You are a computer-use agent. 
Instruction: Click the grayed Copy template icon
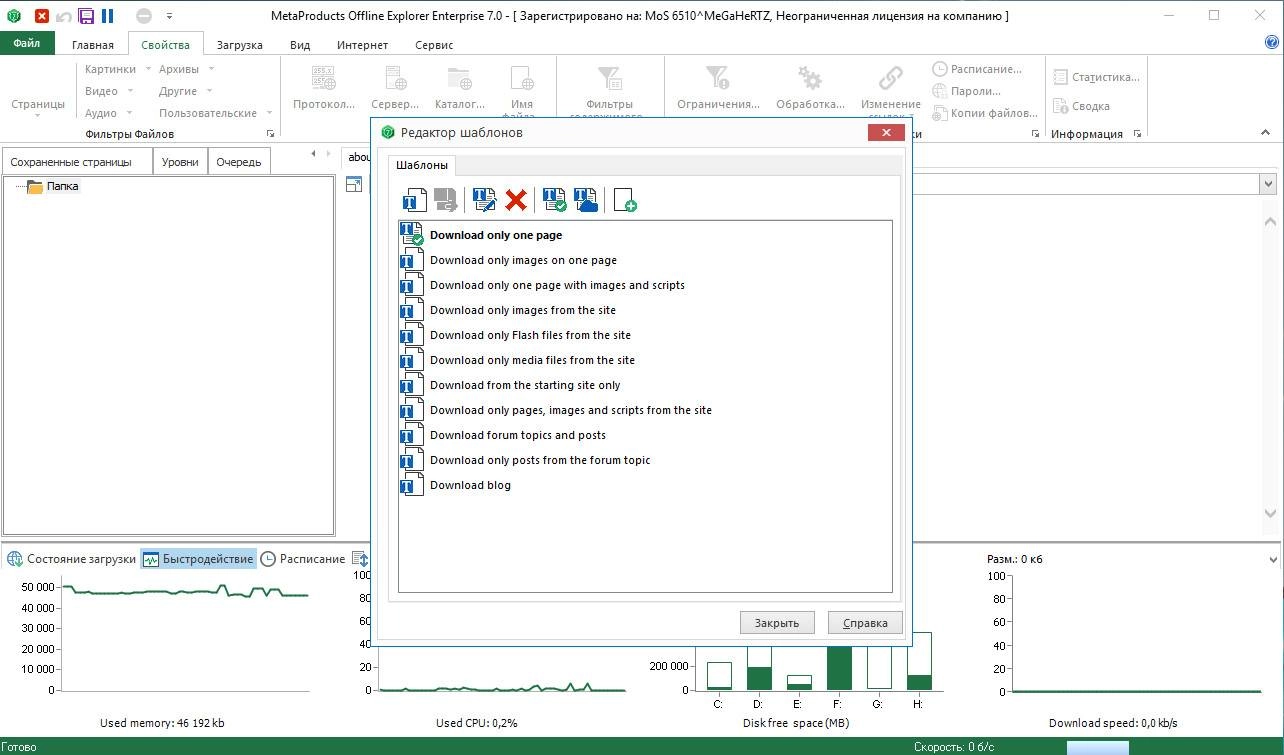(445, 200)
